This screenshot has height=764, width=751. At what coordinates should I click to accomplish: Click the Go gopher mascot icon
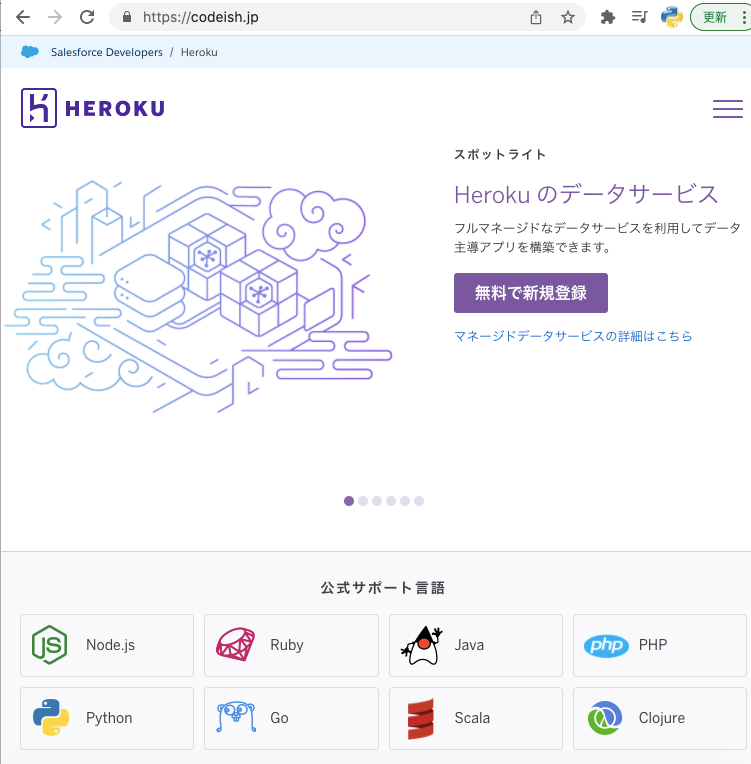point(236,717)
